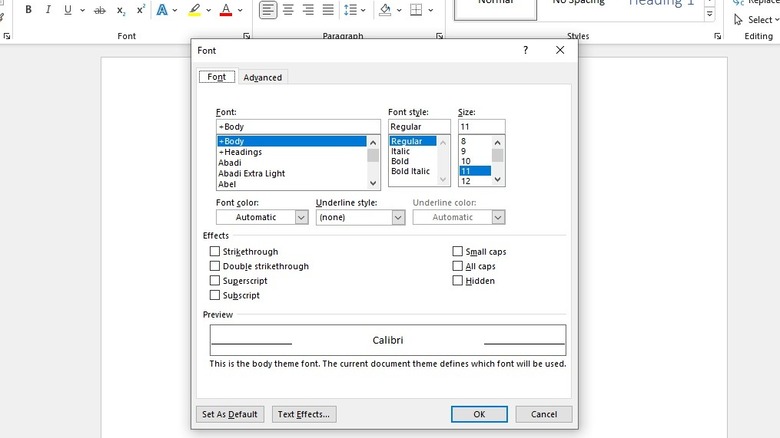Check the Small caps option
The image size is (780, 438).
(x=458, y=252)
